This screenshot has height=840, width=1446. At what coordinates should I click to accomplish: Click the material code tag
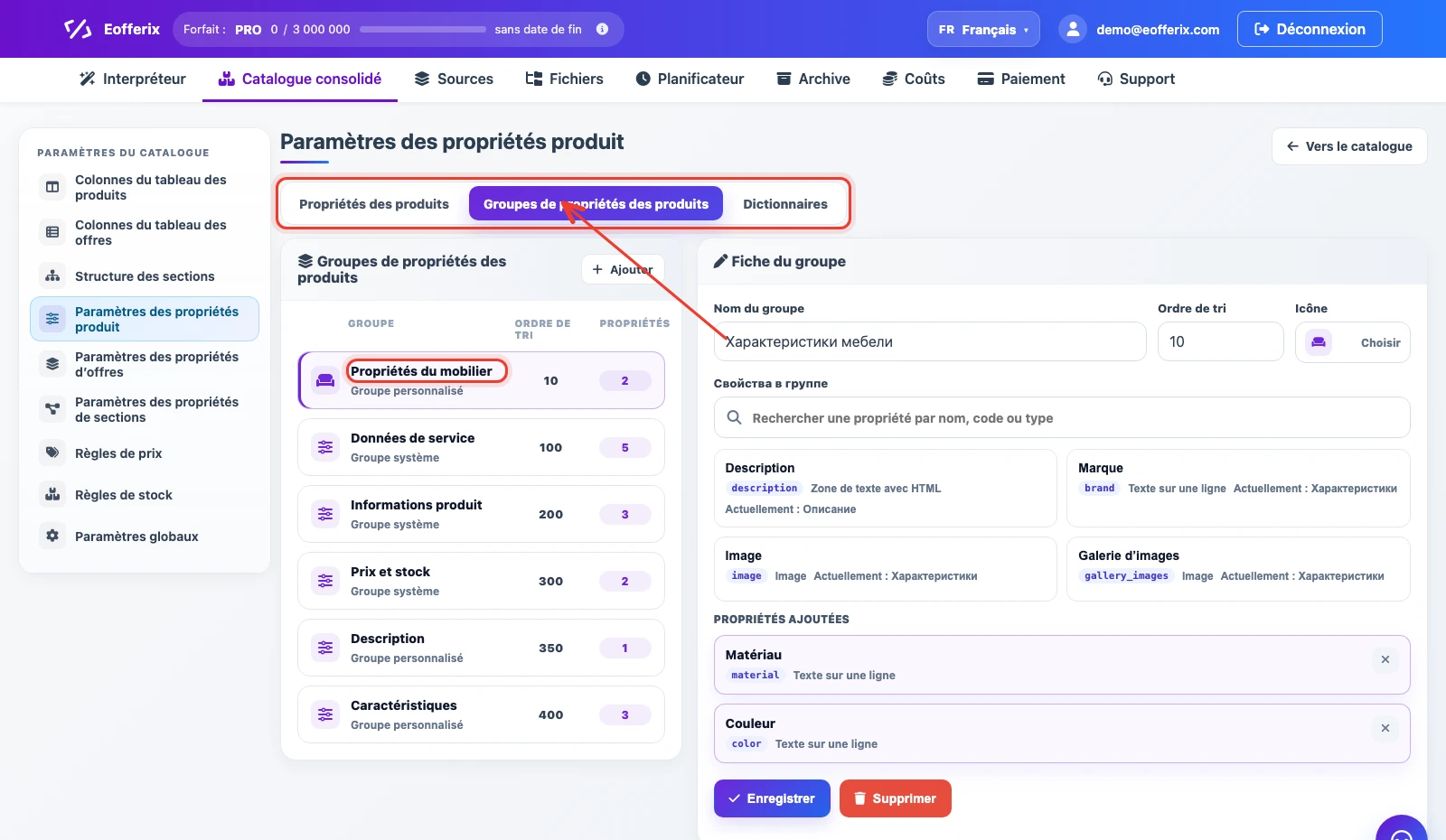[x=755, y=675]
